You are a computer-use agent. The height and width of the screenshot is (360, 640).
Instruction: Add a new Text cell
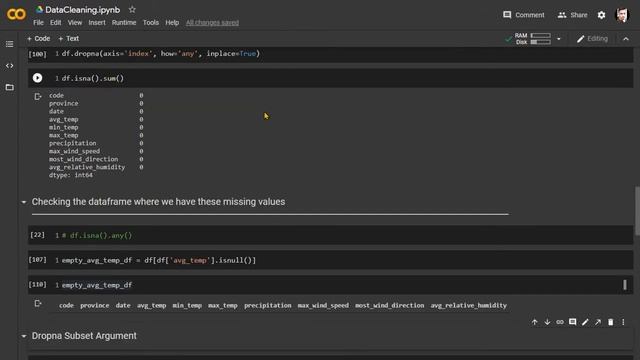coord(69,38)
